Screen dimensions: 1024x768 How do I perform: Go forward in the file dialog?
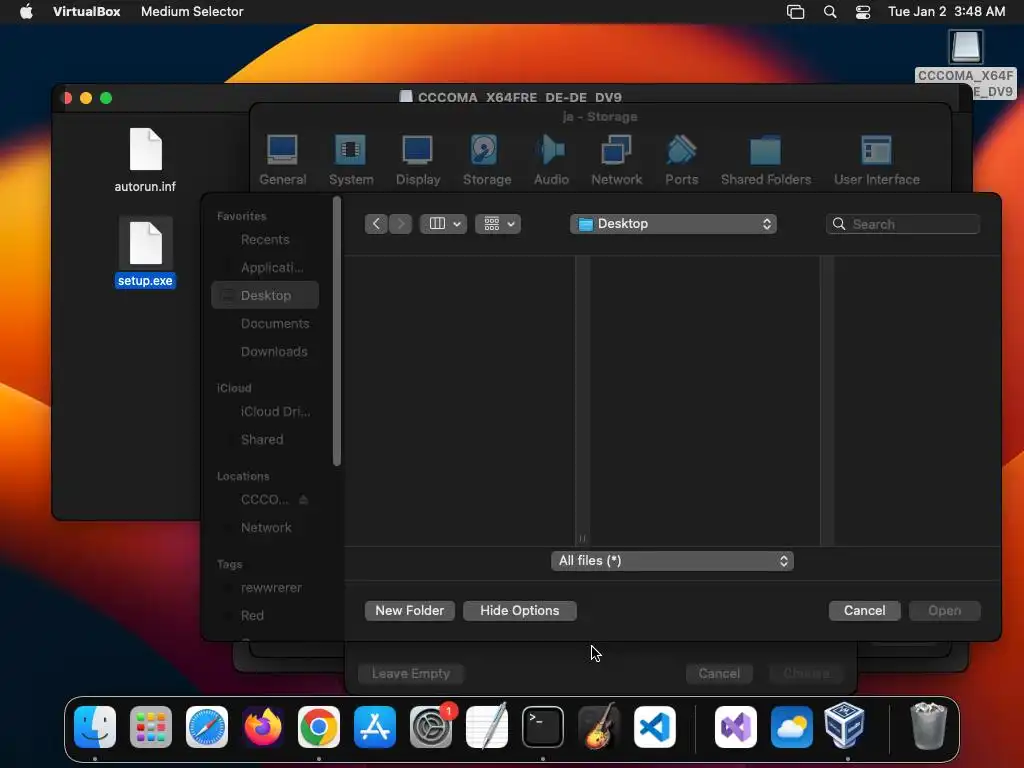[x=400, y=224]
